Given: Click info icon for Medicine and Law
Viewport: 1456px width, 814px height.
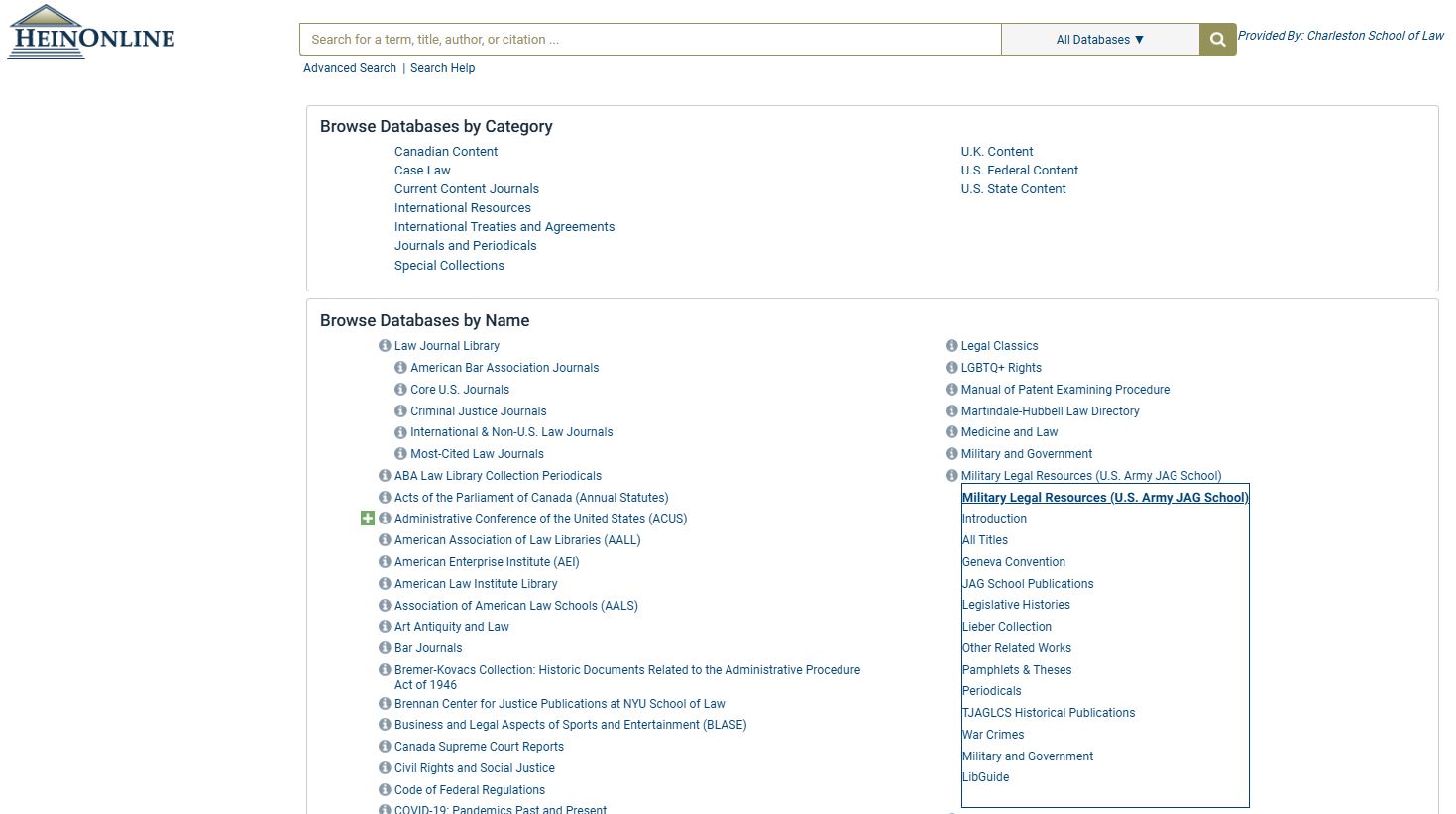Looking at the screenshot, I should [952, 432].
